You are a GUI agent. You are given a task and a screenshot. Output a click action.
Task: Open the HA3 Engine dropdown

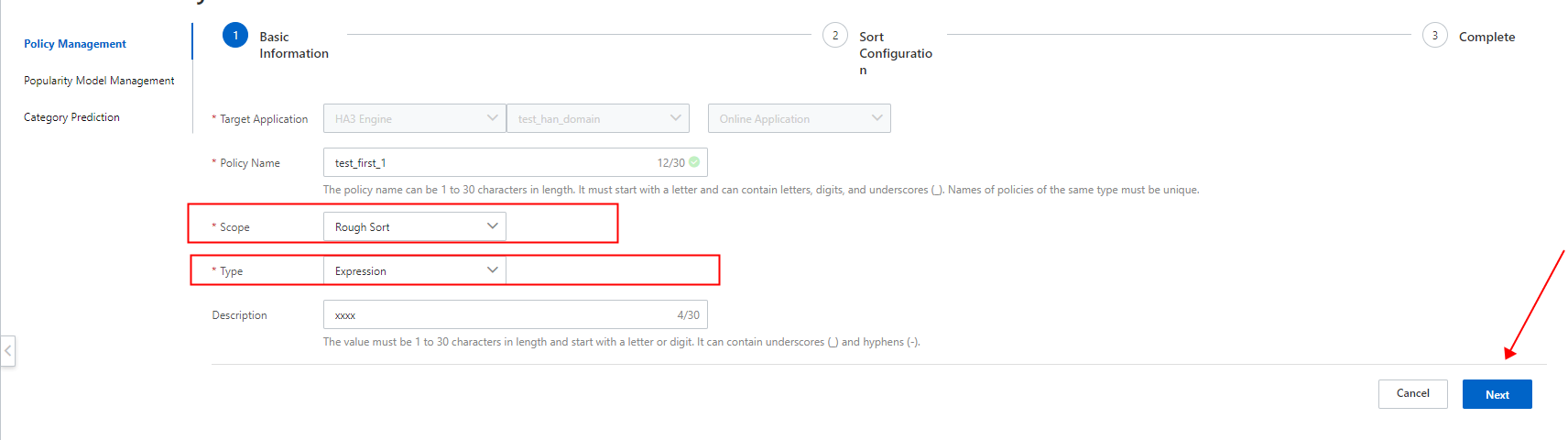click(414, 118)
